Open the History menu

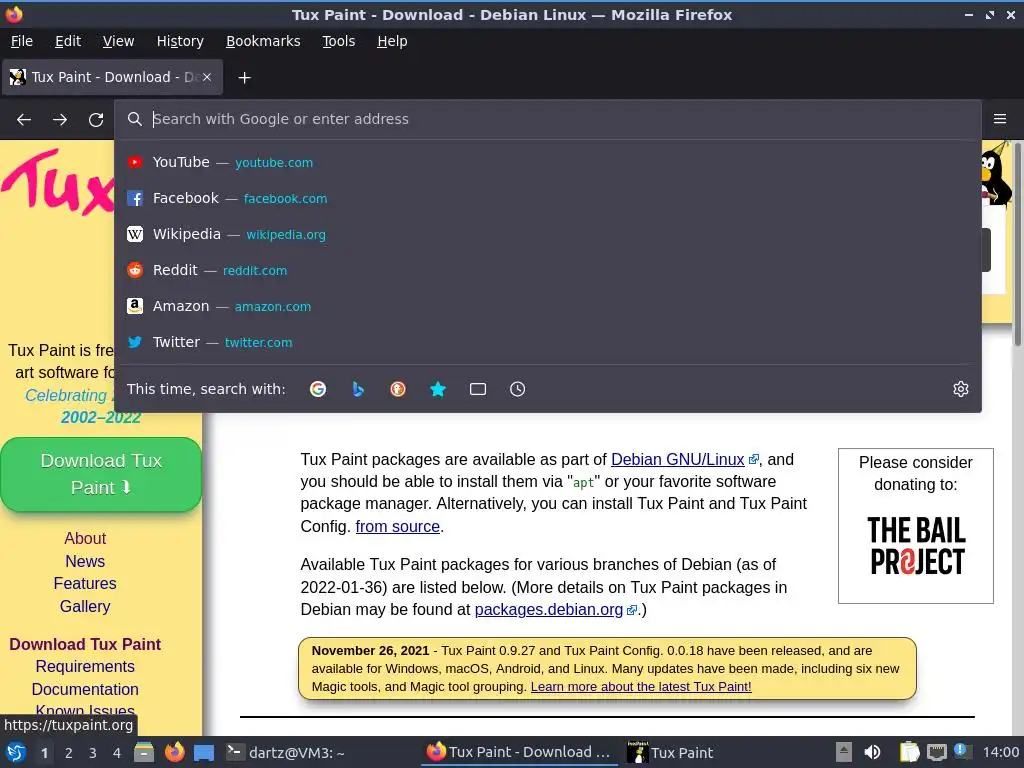180,41
